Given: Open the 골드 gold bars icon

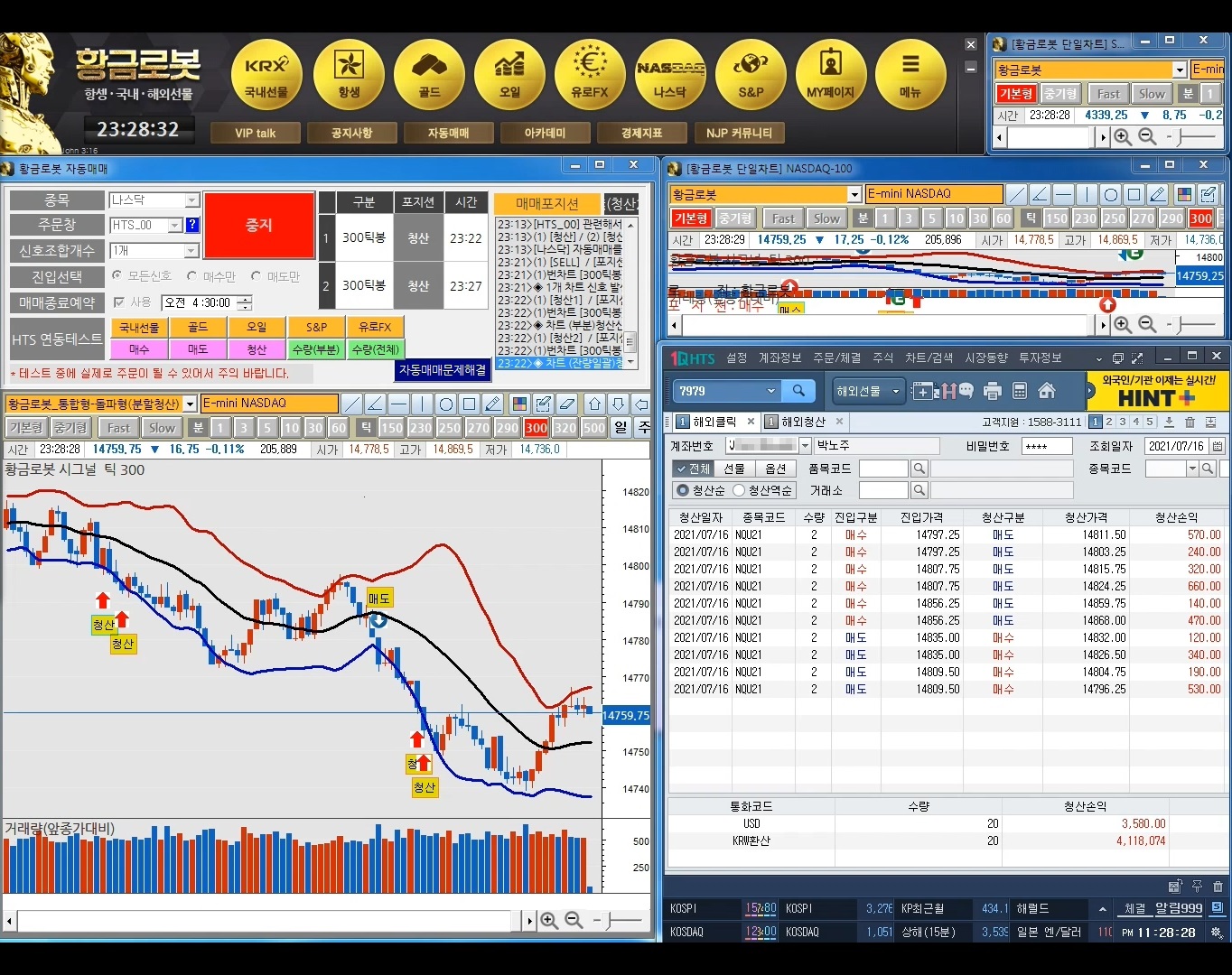Looking at the screenshot, I should pos(429,75).
